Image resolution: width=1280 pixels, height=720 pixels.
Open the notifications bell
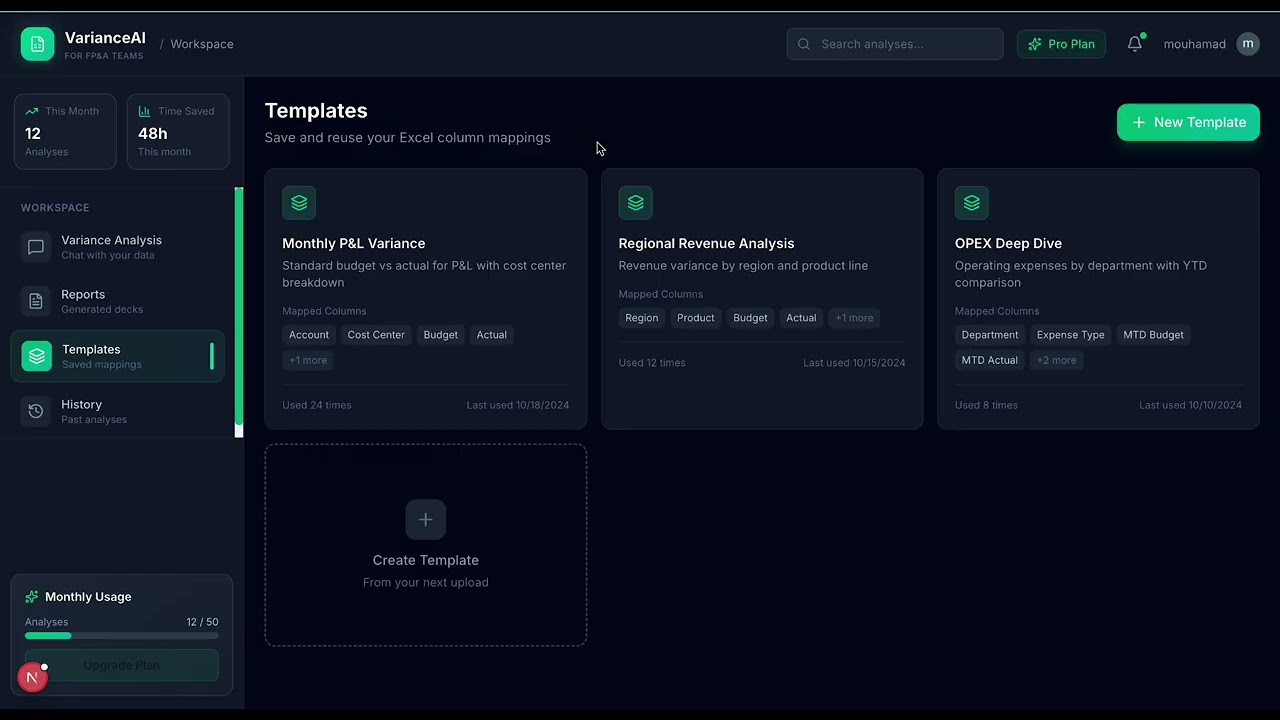tap(1135, 44)
